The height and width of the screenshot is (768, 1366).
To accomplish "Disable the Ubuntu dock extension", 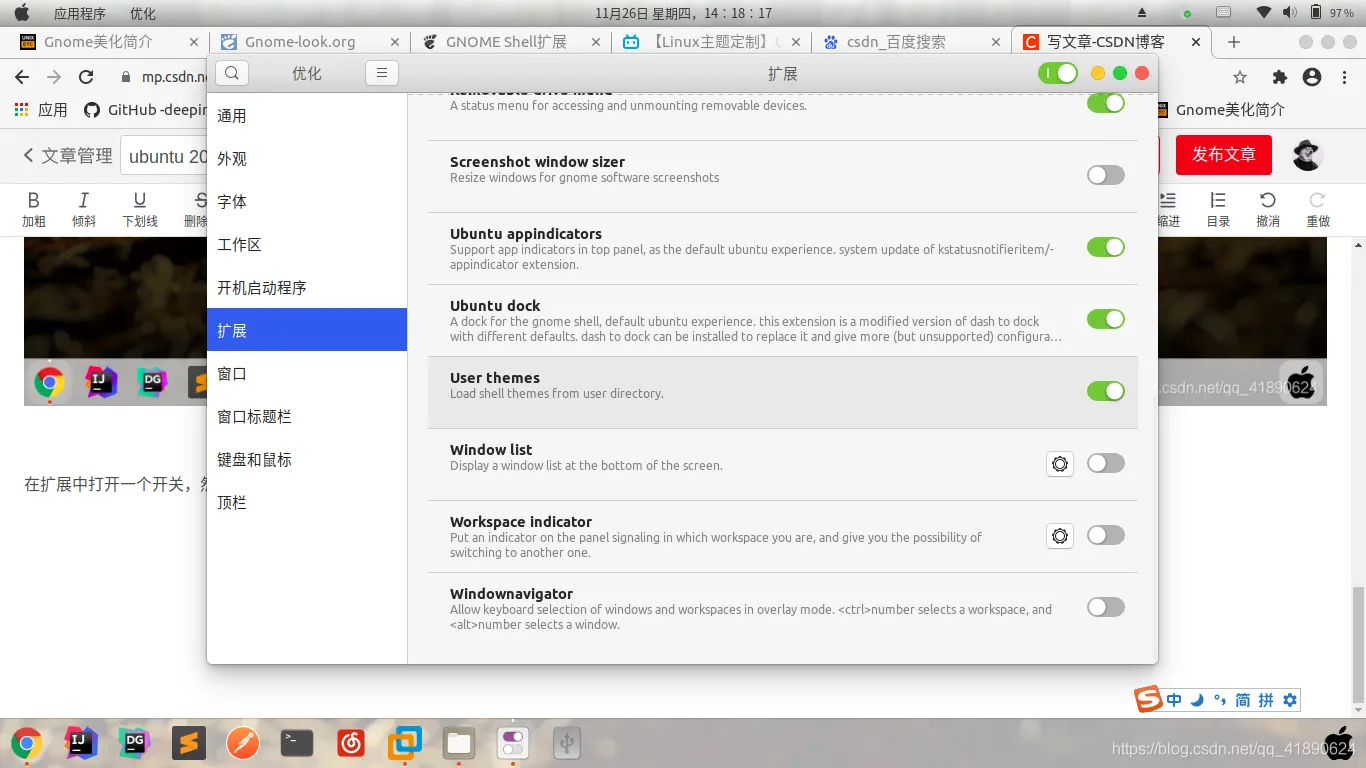I will [x=1106, y=319].
